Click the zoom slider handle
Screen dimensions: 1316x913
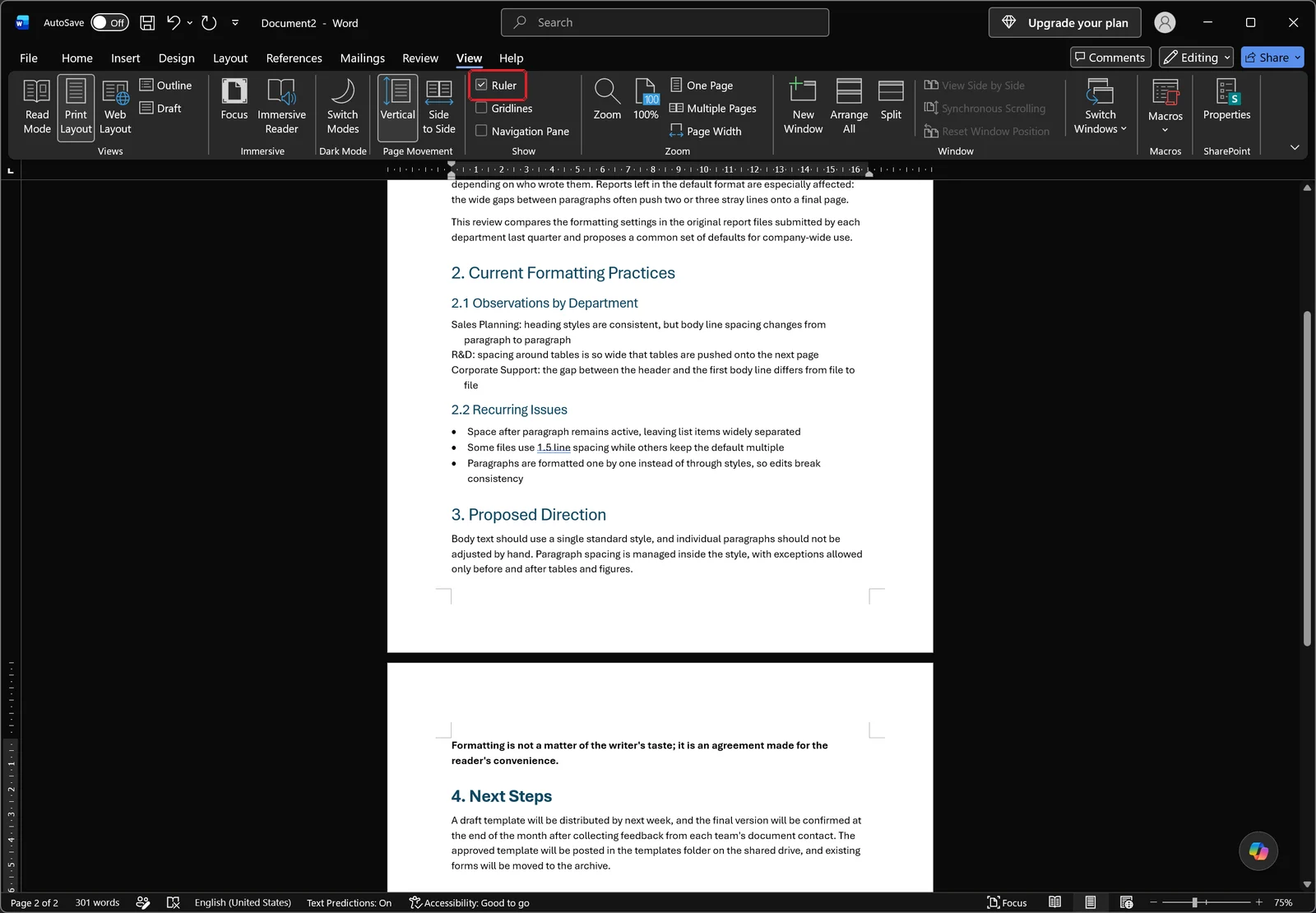1194,902
